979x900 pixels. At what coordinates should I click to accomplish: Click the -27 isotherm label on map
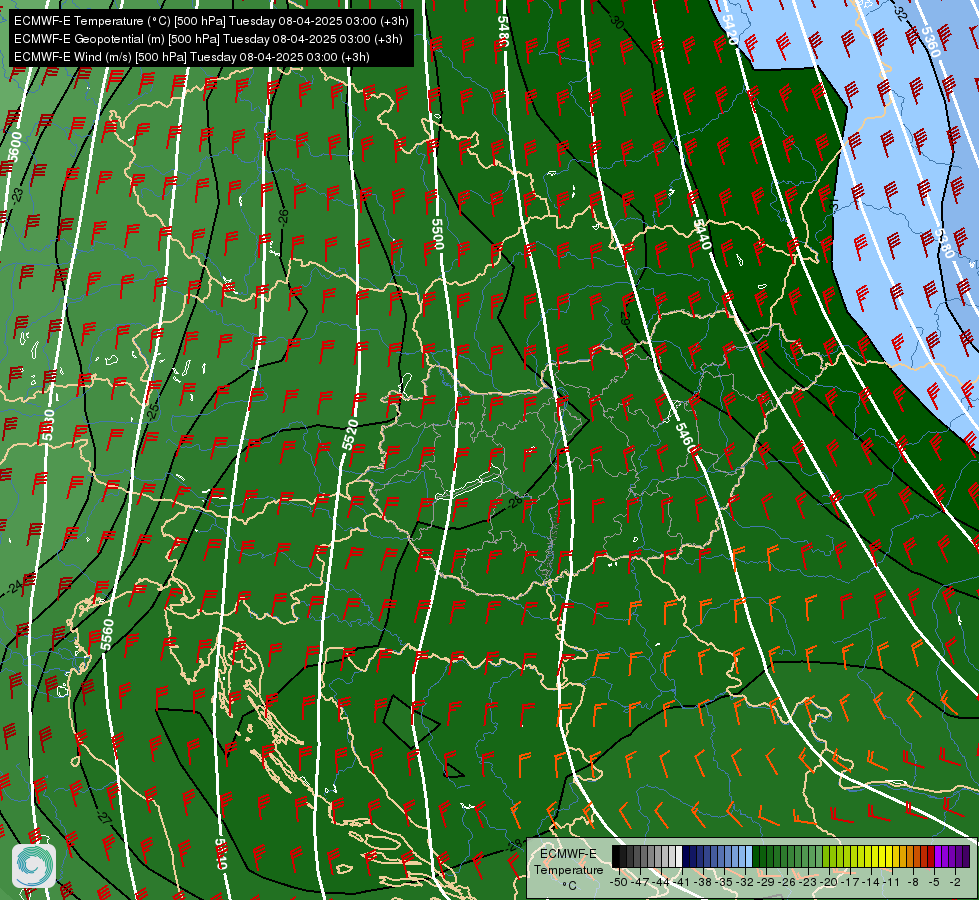coord(105,816)
